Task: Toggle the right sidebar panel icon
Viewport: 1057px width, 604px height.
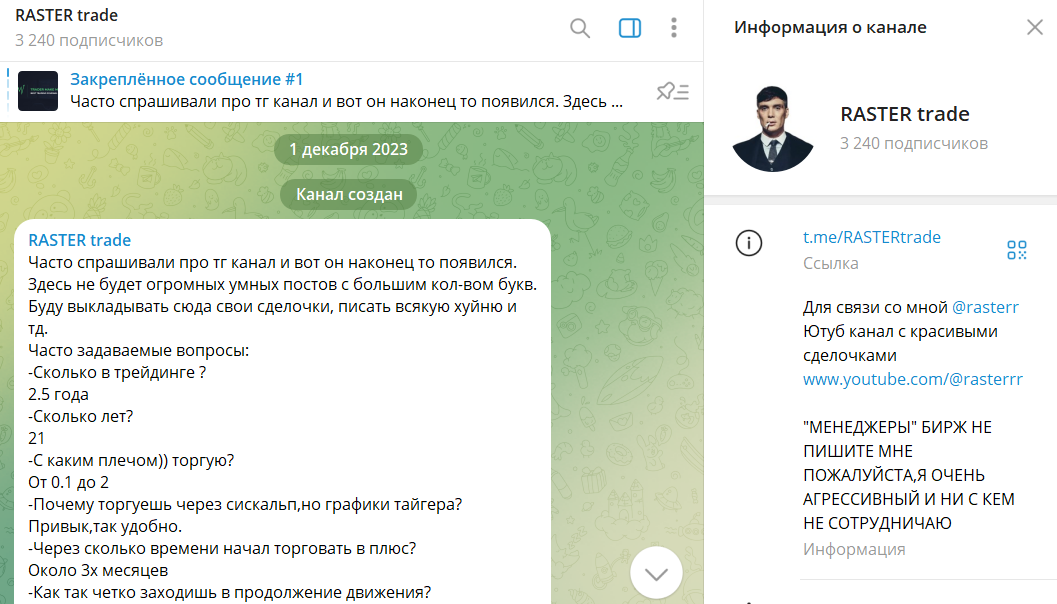Action: click(630, 28)
